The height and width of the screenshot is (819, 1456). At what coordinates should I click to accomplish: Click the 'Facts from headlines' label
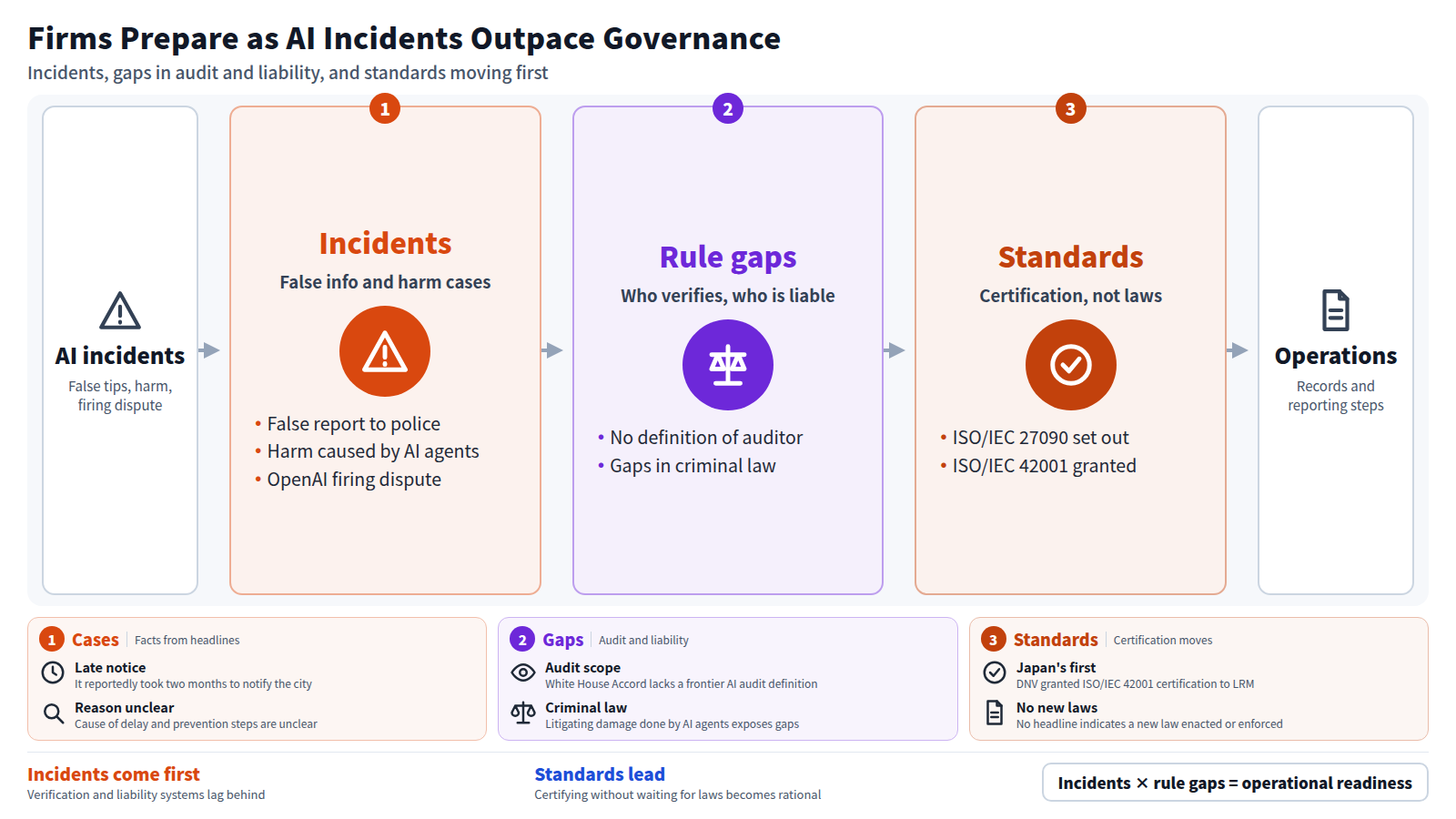(187, 641)
